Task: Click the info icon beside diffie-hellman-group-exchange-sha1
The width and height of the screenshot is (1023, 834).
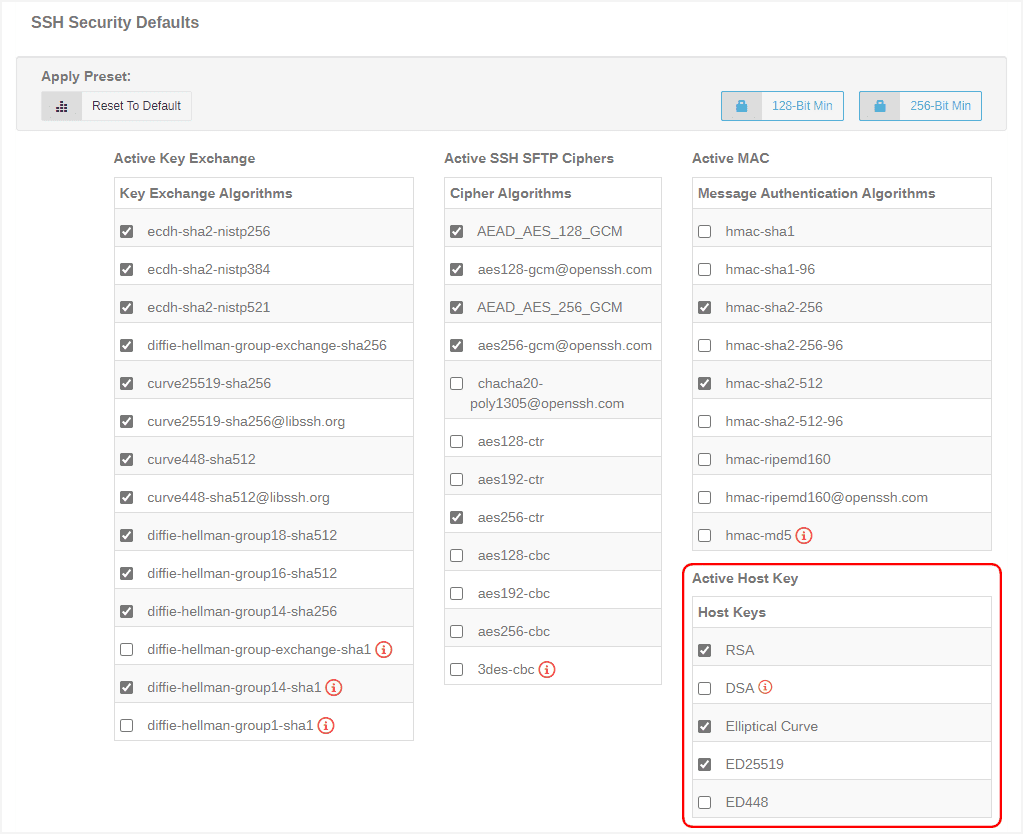Action: click(x=384, y=649)
